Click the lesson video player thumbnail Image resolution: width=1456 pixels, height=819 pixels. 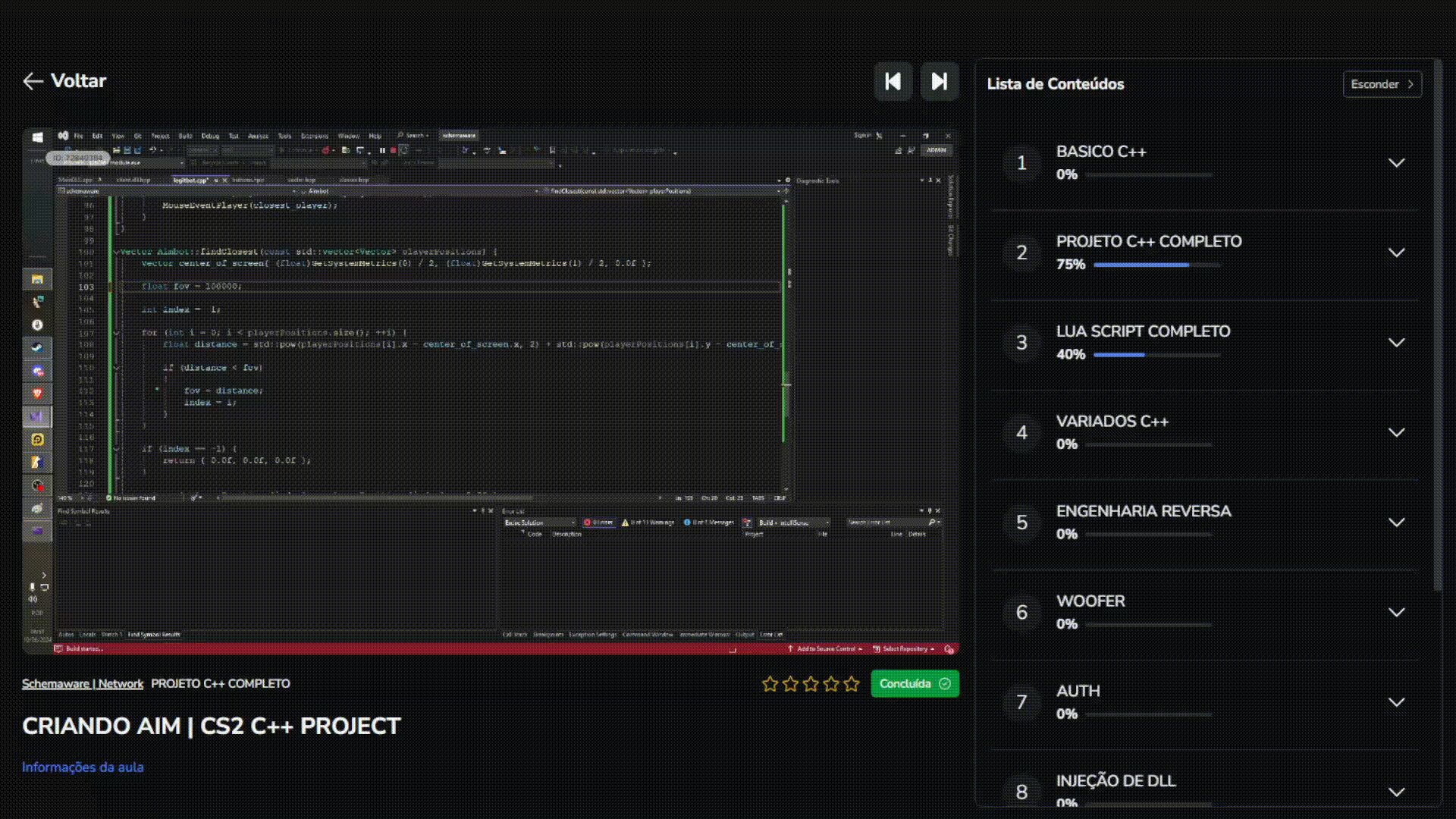coord(490,391)
